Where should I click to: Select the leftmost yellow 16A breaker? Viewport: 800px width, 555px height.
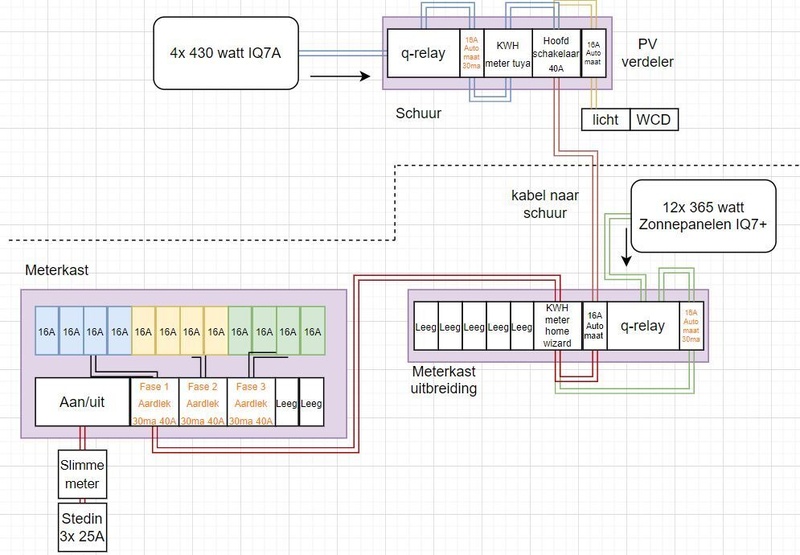pyautogui.click(x=143, y=331)
